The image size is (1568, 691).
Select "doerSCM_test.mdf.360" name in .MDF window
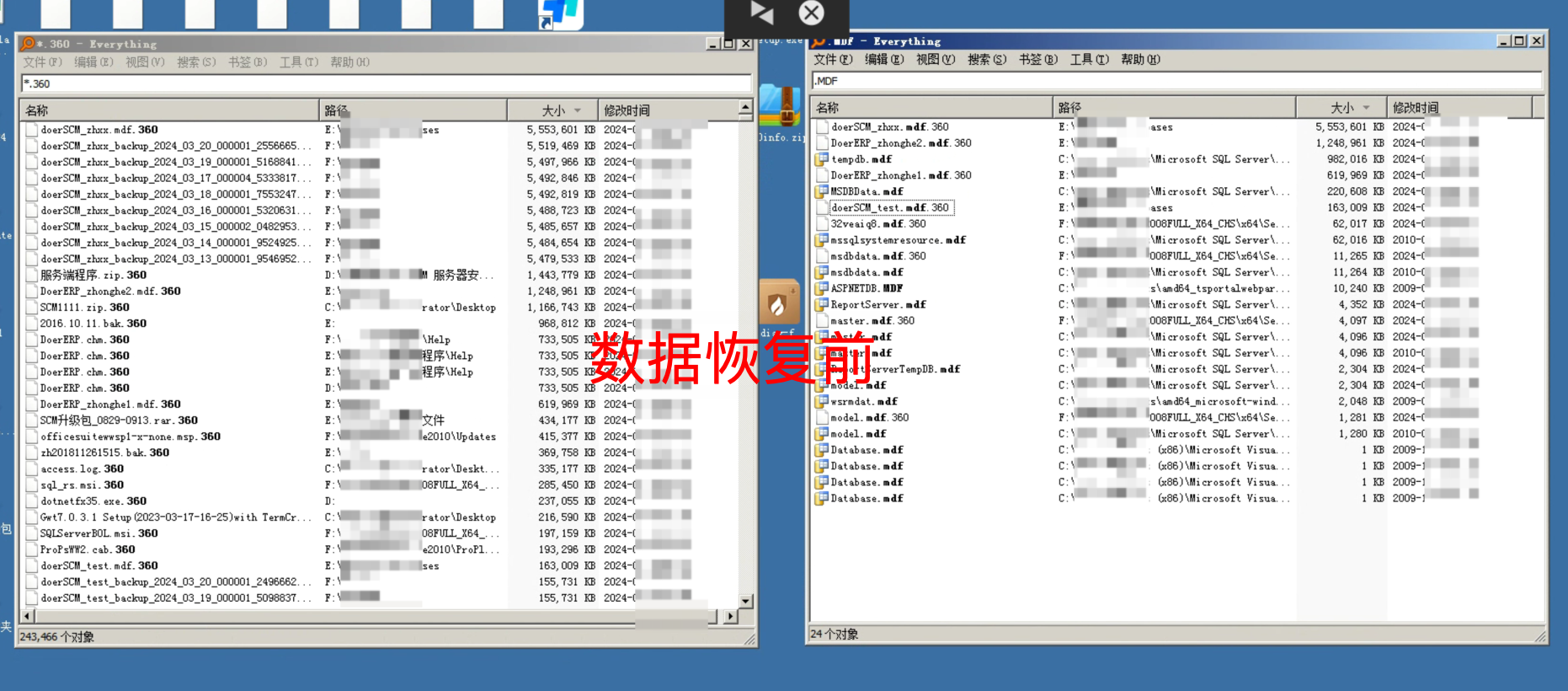890,208
